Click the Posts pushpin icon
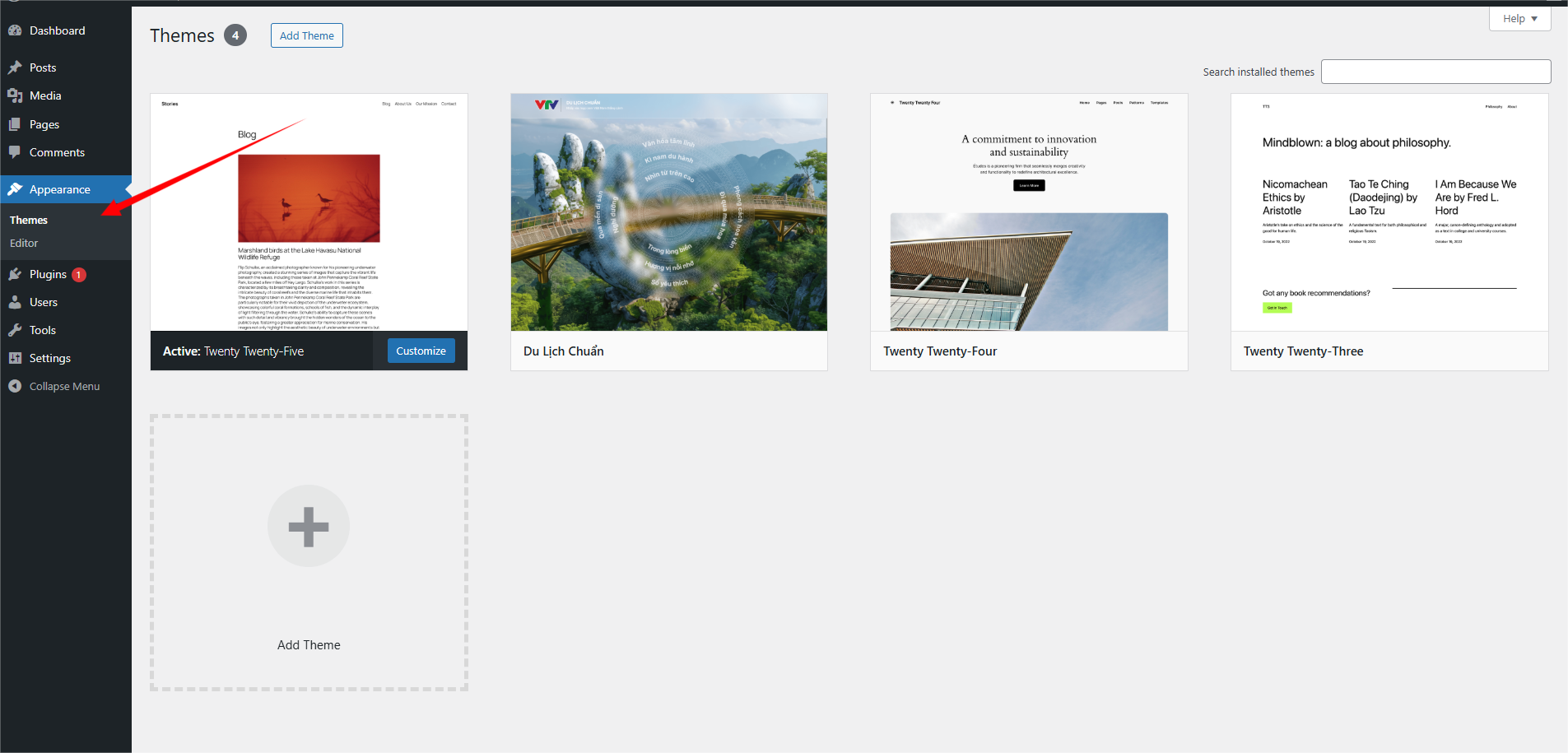The height and width of the screenshot is (753, 1568). tap(15, 67)
